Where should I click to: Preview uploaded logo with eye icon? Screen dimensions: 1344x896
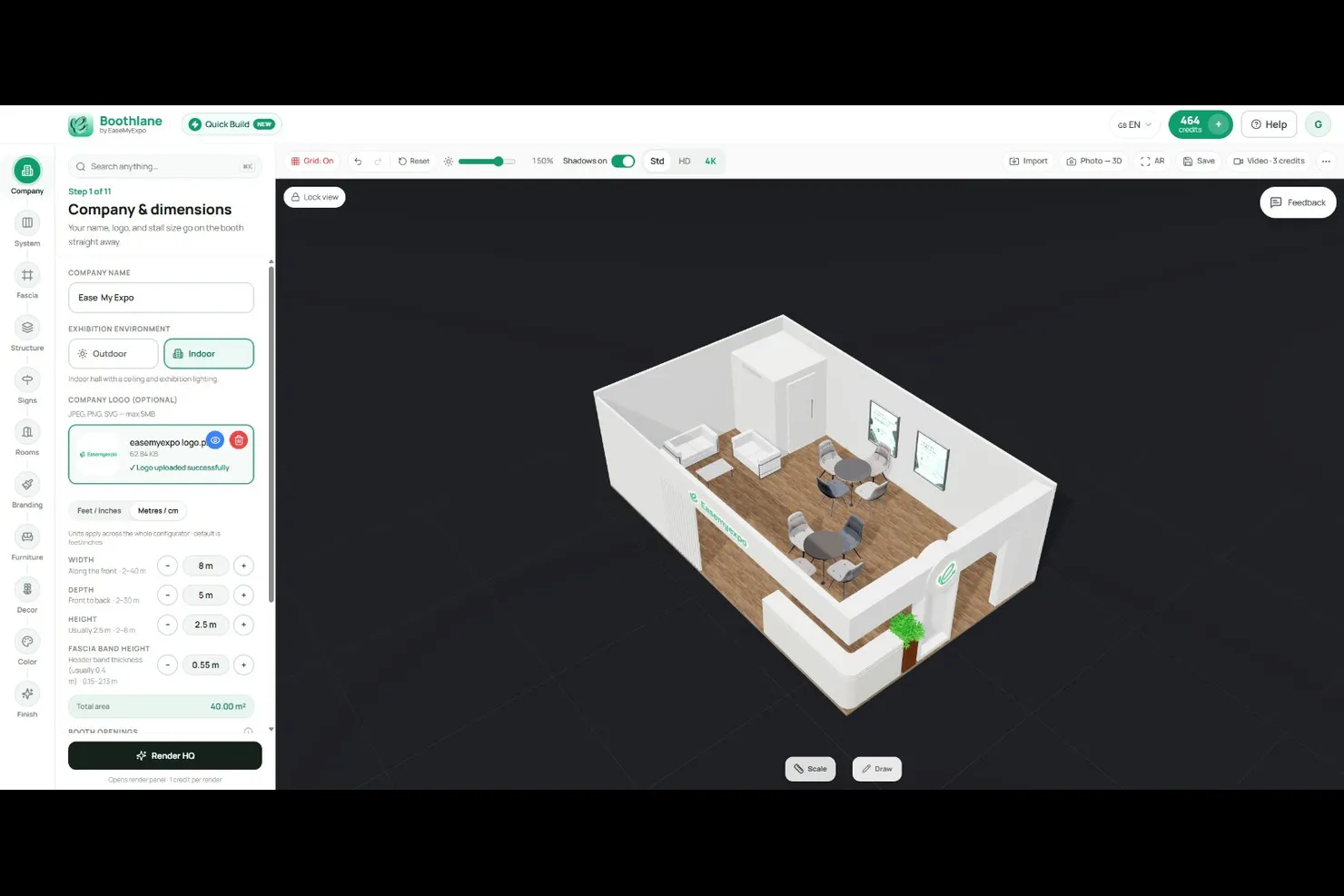tap(215, 440)
